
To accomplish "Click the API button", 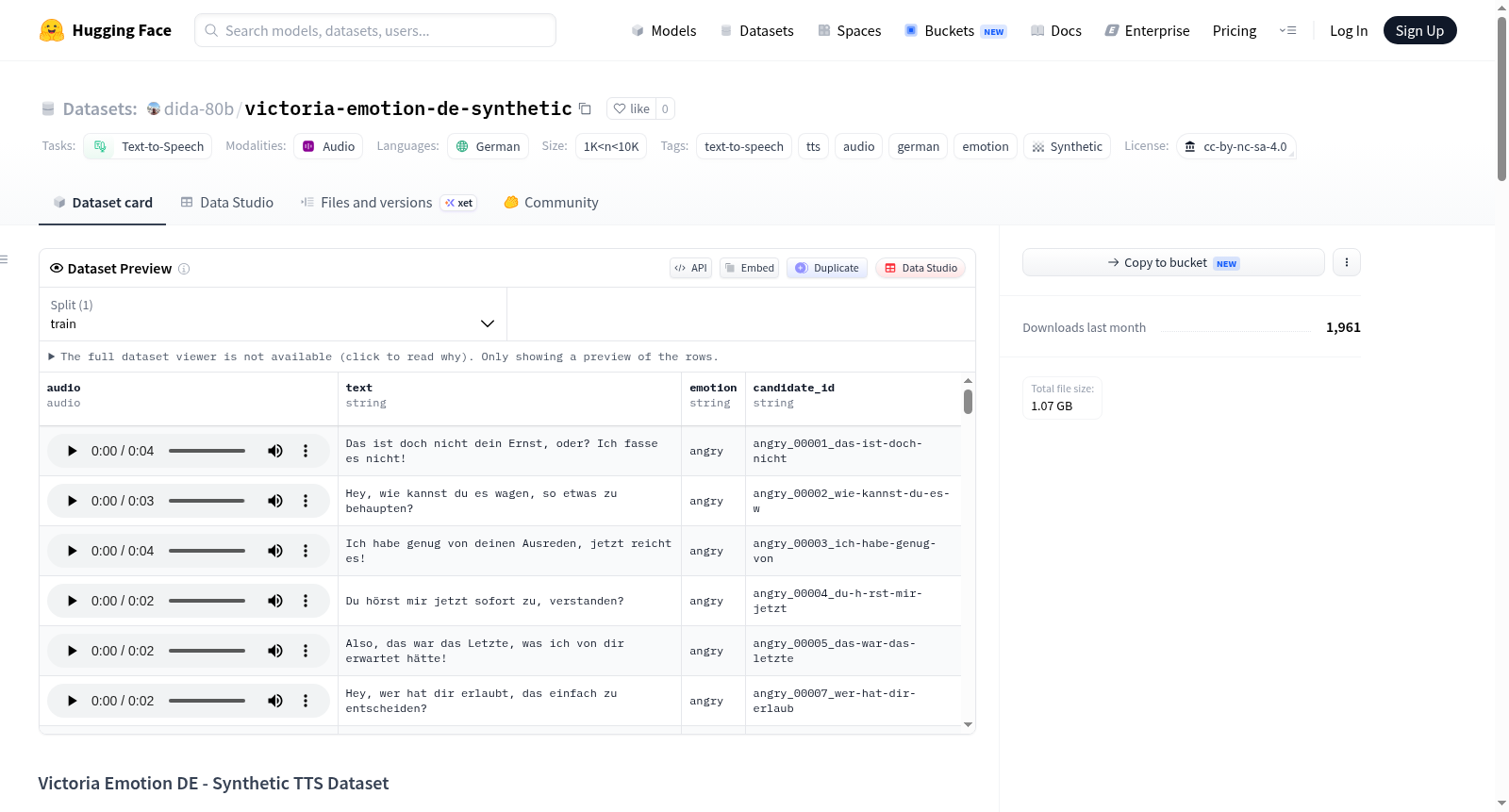I will coord(690,268).
